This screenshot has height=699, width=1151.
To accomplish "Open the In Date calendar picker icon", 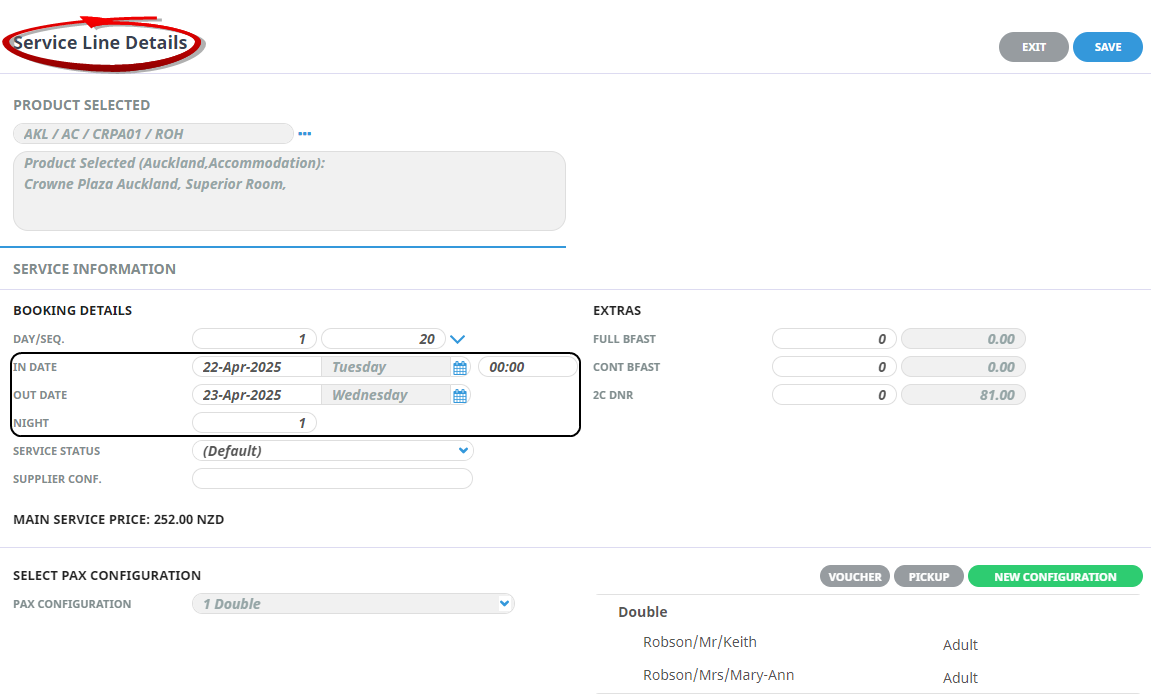I will (460, 368).
